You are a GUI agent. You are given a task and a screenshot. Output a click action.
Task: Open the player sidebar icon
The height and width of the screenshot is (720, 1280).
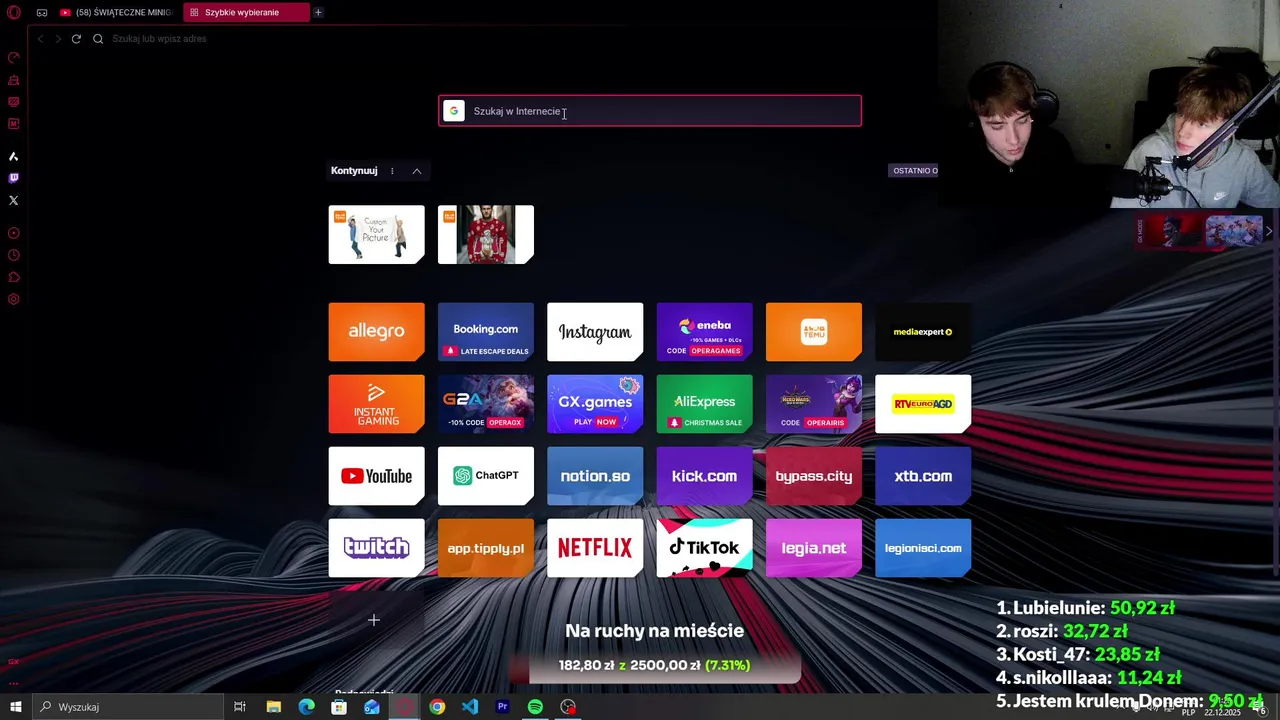click(x=14, y=233)
